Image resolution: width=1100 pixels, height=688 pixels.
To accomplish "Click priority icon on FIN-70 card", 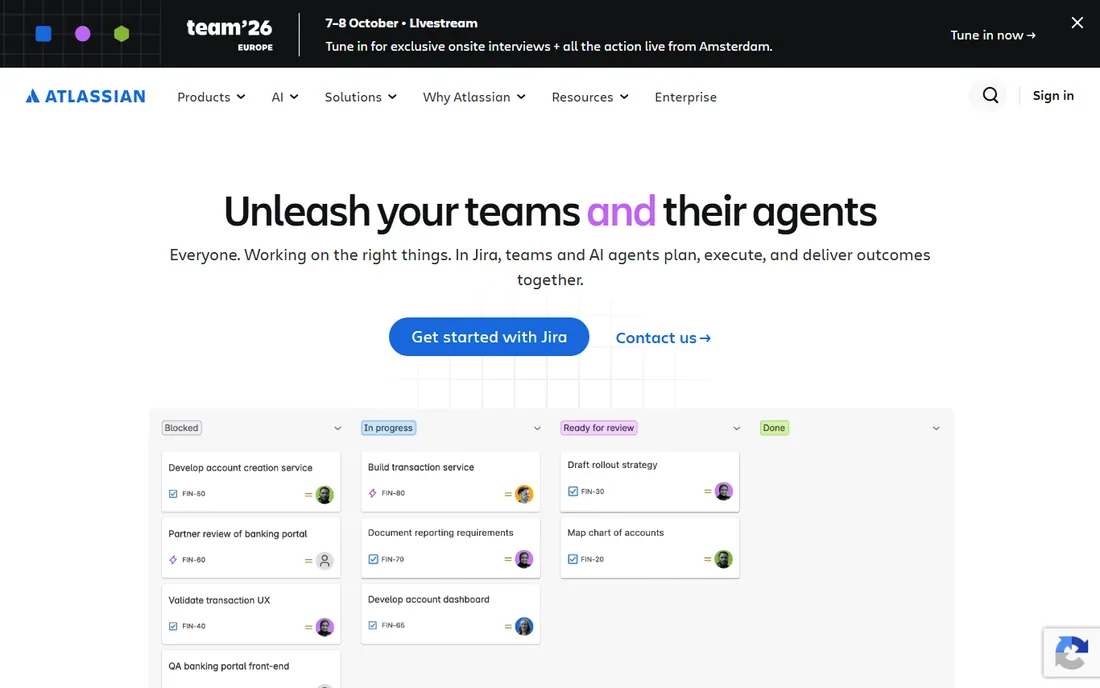I will click(508, 559).
